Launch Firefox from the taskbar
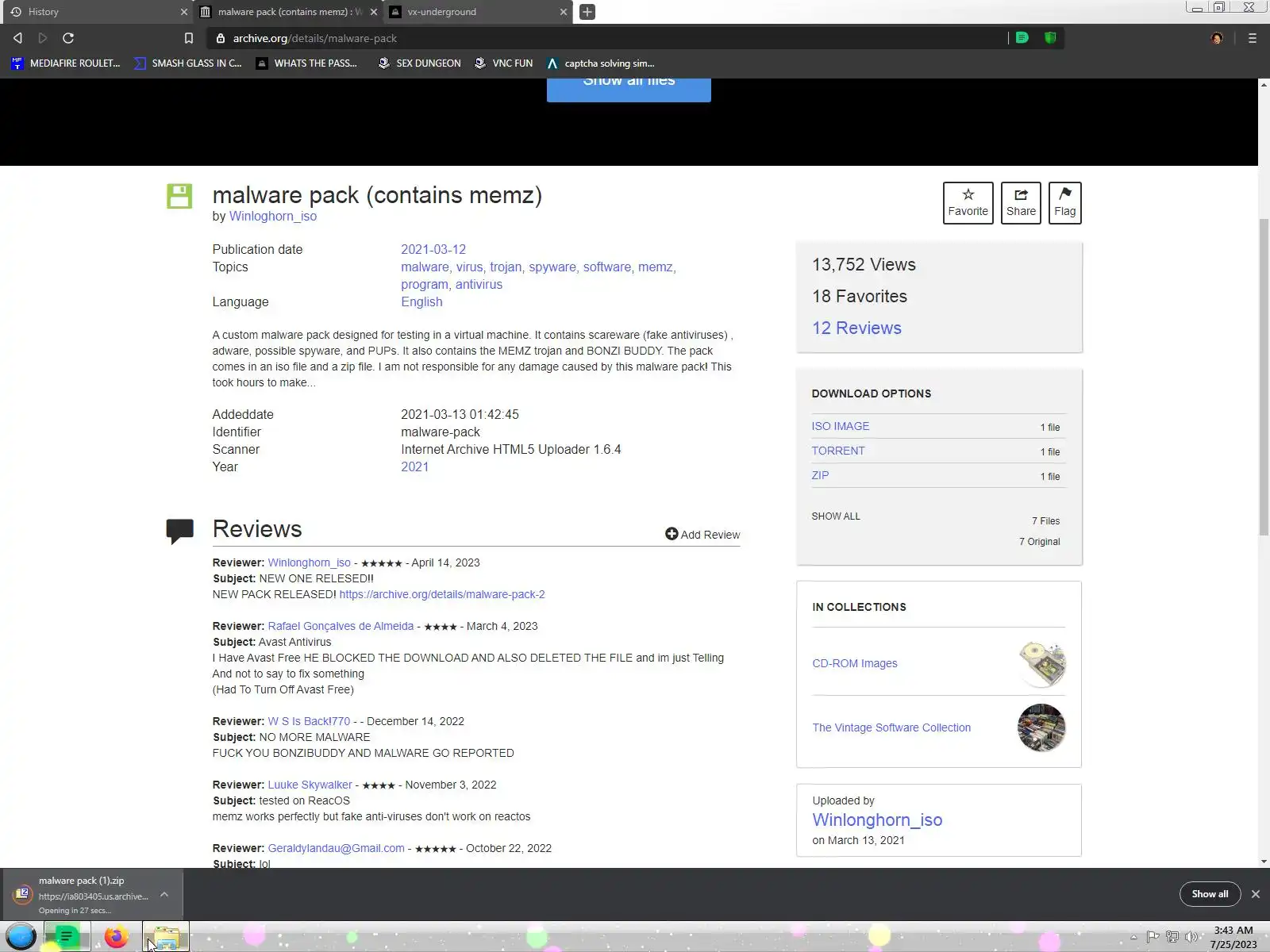This screenshot has height=952, width=1270. (116, 937)
